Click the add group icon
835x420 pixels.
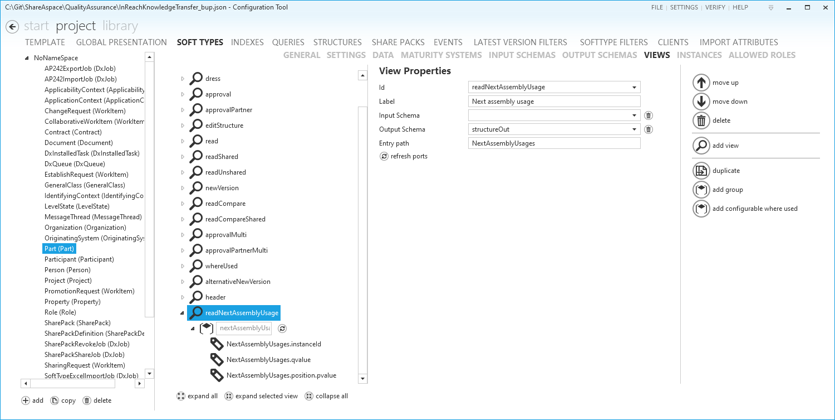701,190
